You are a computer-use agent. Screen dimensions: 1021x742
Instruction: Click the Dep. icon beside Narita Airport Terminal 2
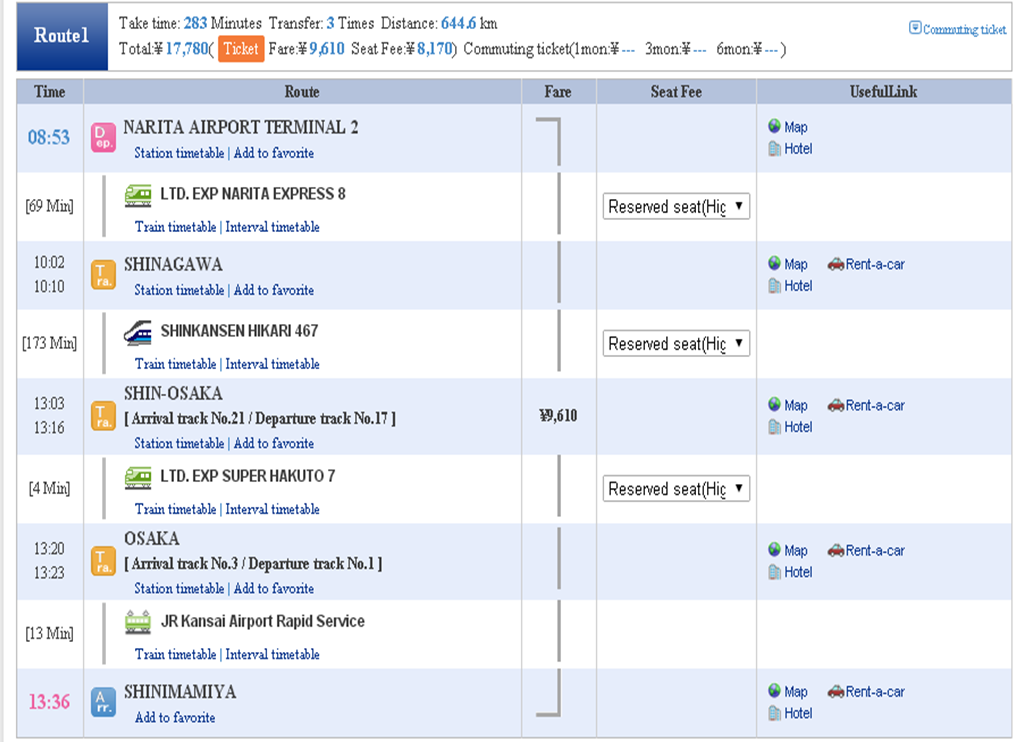(103, 137)
